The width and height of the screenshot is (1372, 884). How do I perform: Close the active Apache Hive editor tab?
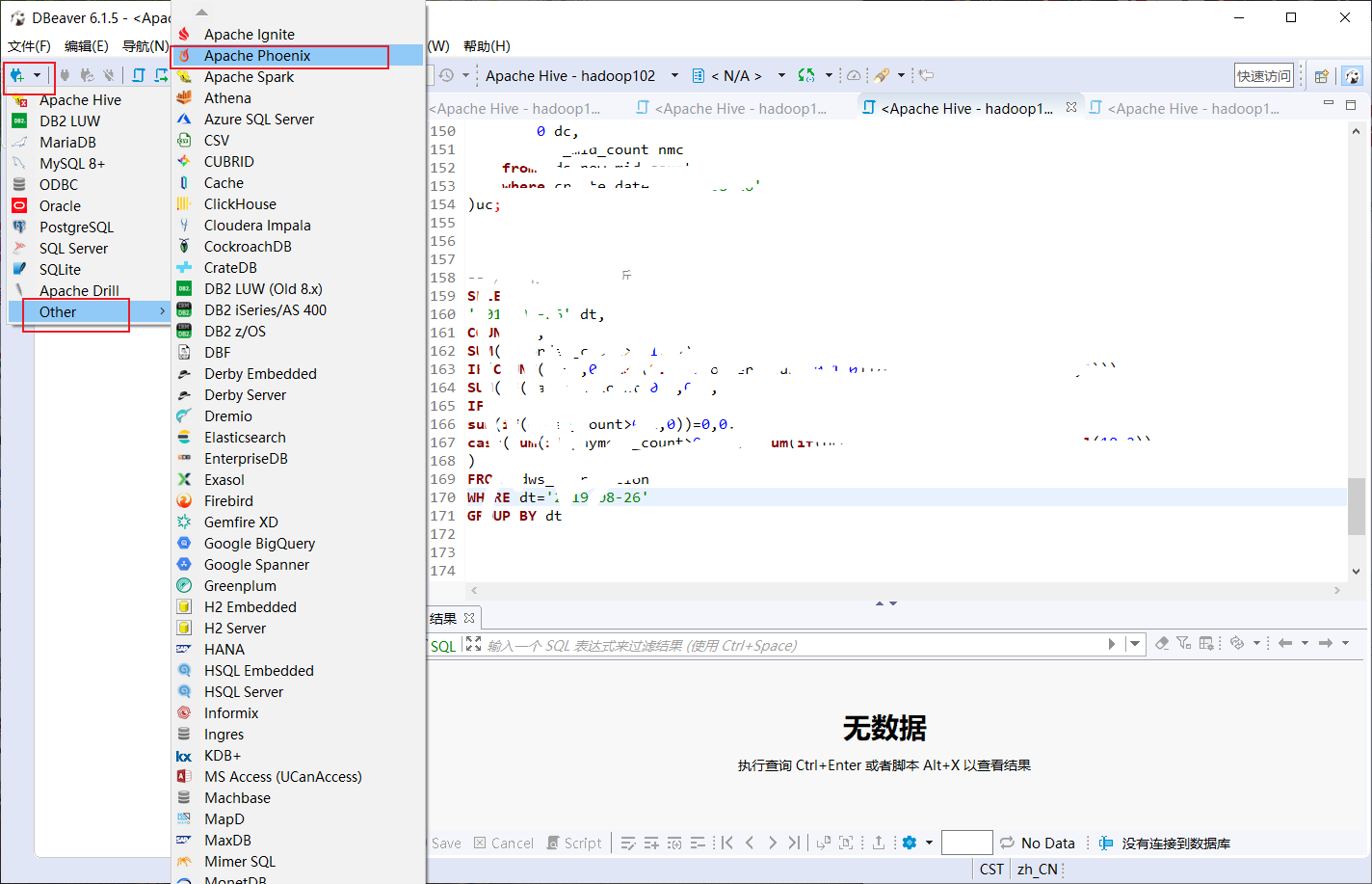click(1071, 108)
